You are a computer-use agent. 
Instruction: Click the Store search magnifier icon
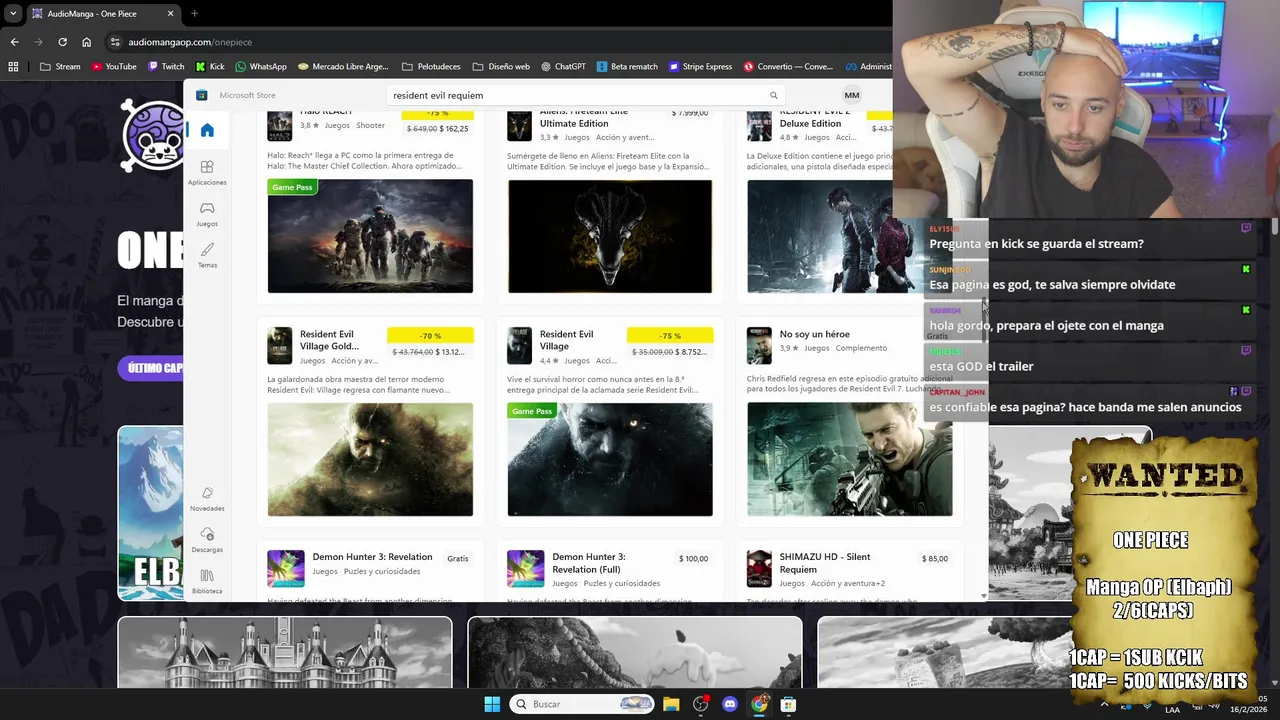(773, 95)
